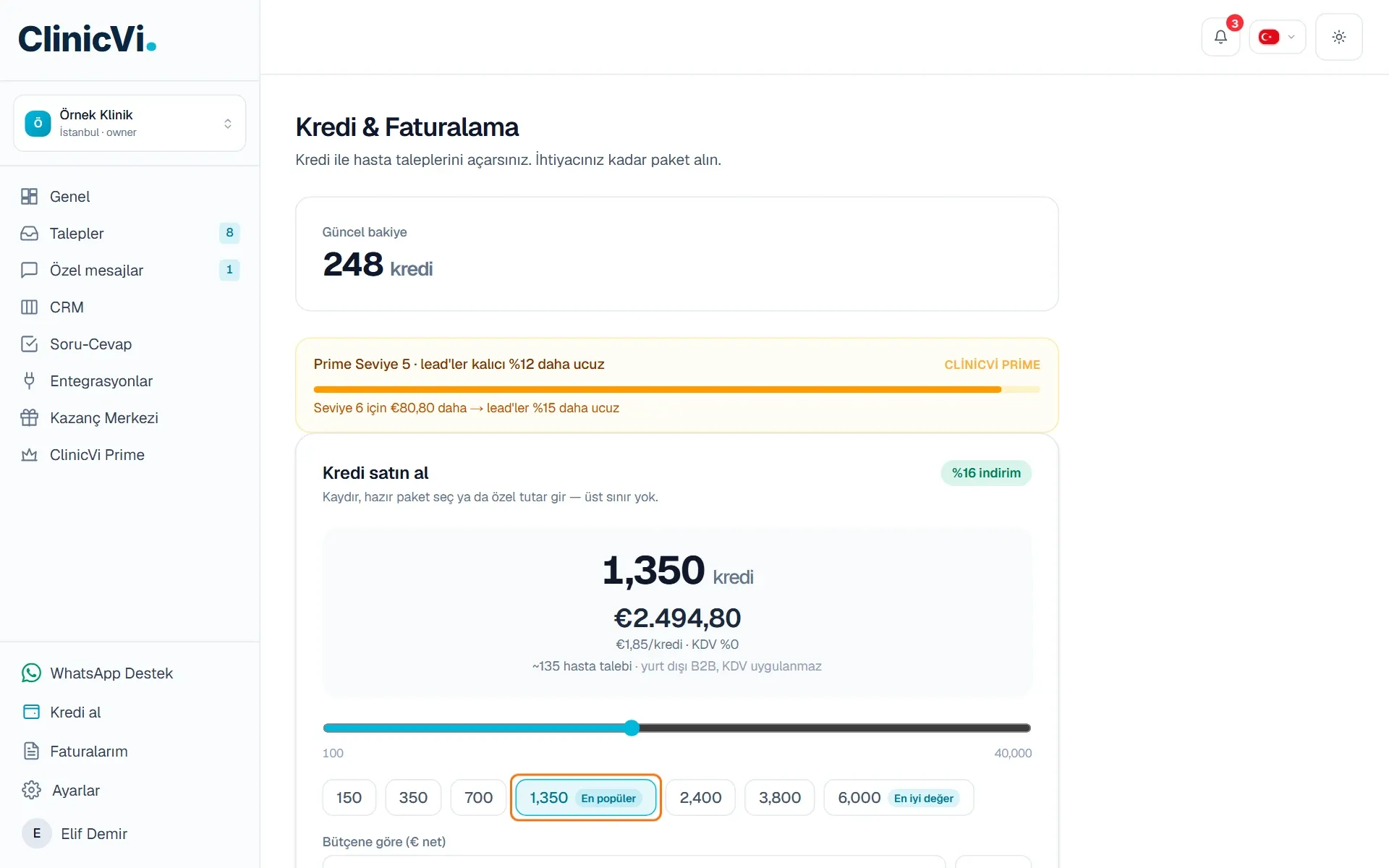
Task: Select the 150 credit package
Action: click(x=349, y=798)
